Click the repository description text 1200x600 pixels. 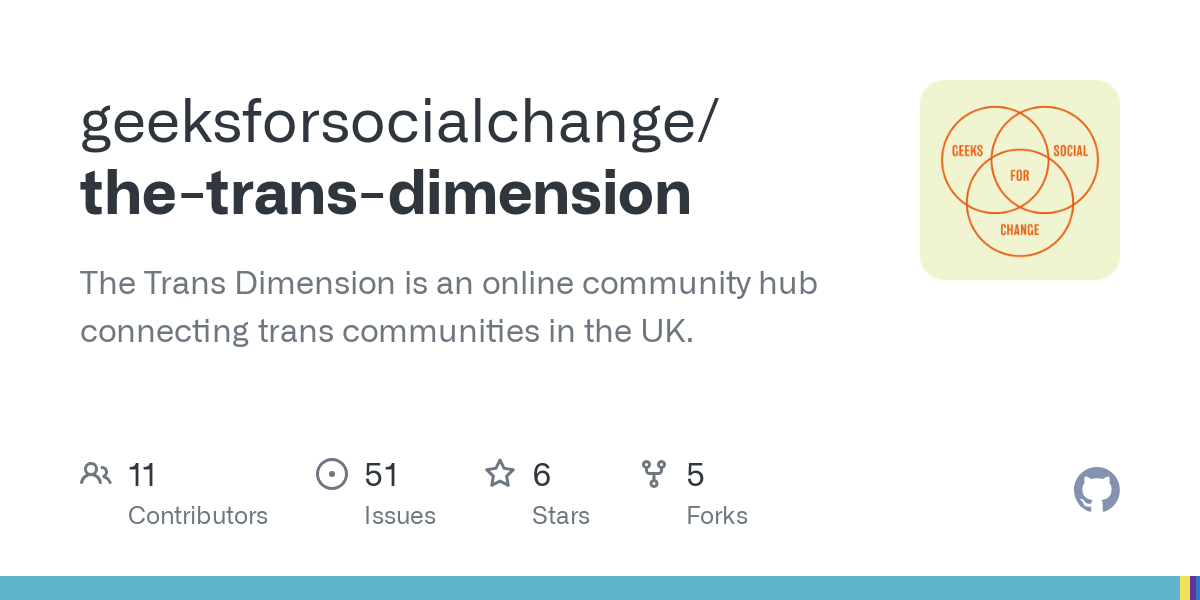tap(448, 307)
